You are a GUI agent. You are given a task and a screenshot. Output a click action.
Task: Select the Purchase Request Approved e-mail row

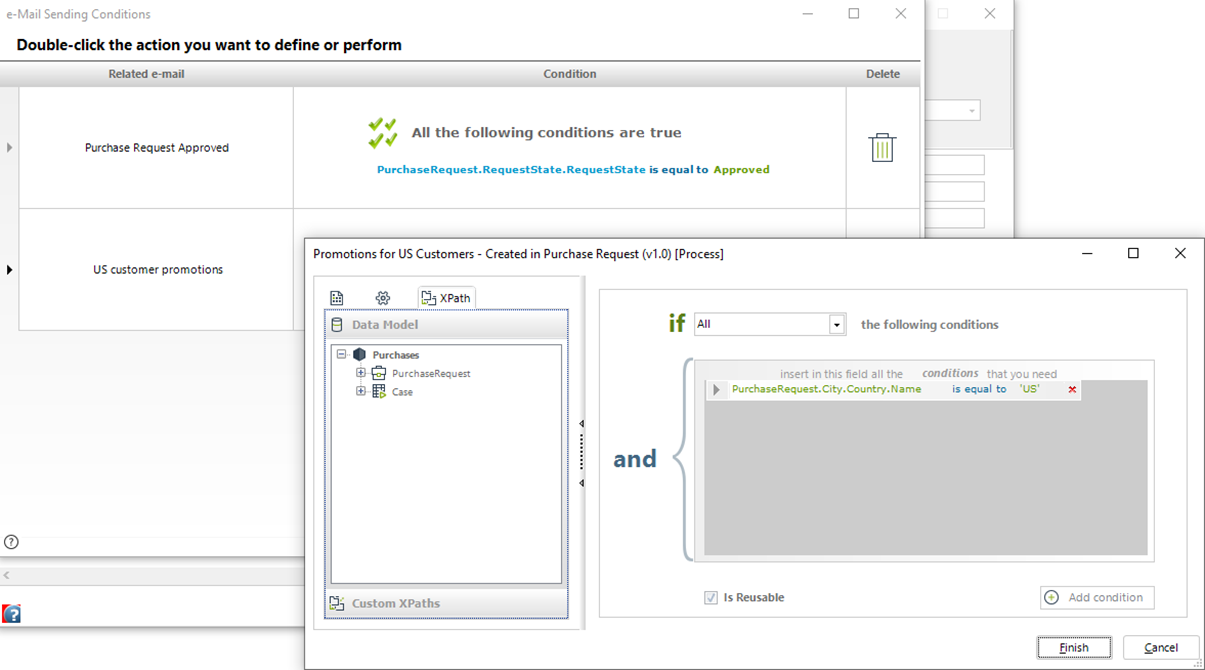[x=157, y=148]
